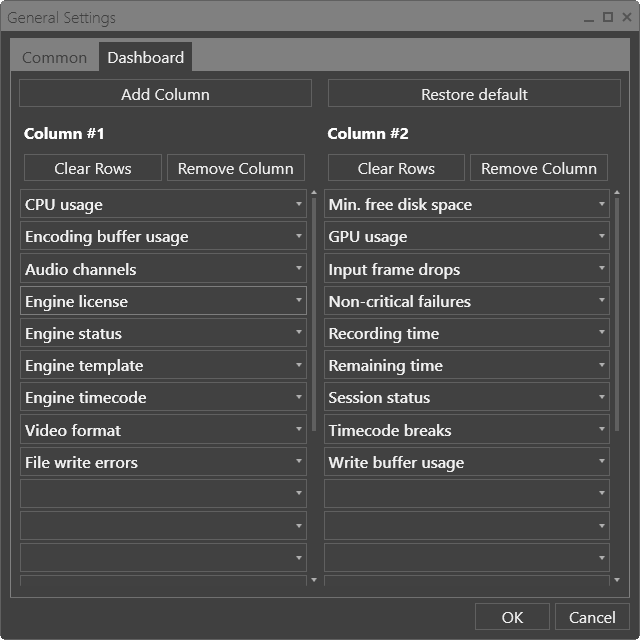
Task: Expand the Encoding buffer usage dropdown
Action: click(x=163, y=237)
